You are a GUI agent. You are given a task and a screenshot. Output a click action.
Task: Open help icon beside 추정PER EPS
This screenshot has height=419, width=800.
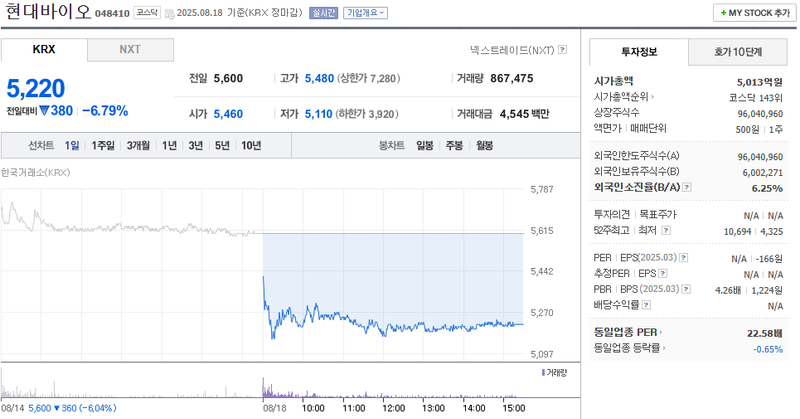click(663, 274)
